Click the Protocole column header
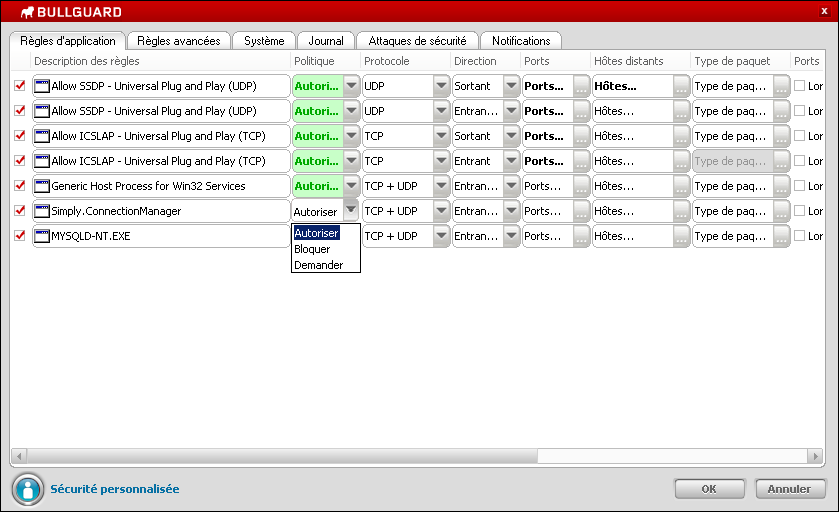 [406, 61]
